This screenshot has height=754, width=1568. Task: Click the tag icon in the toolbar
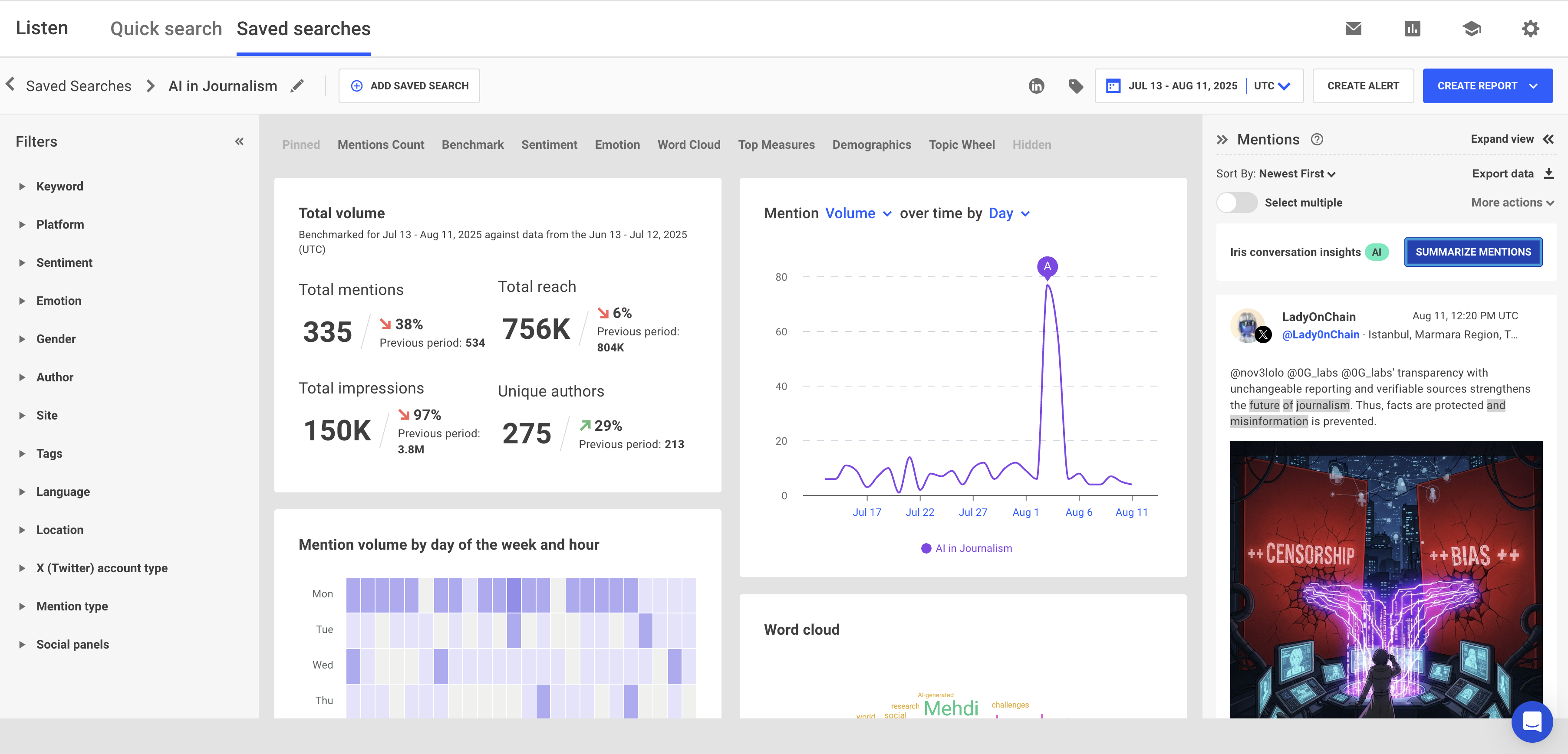click(1076, 86)
